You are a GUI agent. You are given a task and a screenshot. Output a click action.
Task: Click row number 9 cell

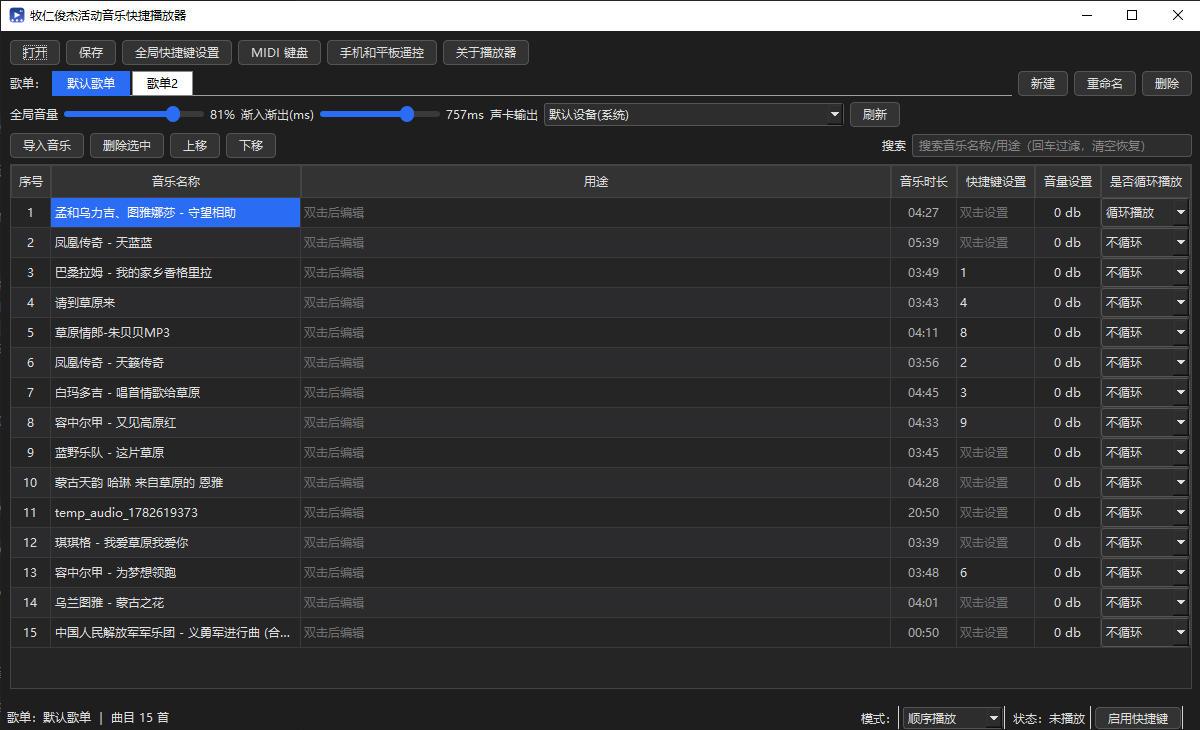tap(31, 452)
